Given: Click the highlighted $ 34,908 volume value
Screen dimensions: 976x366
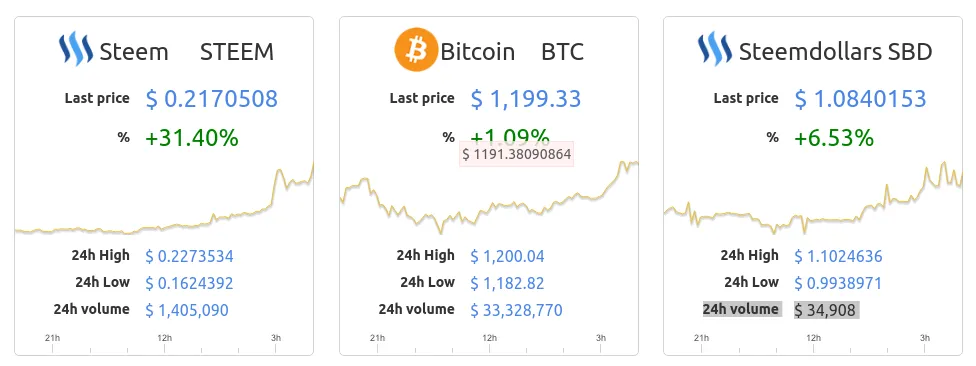Looking at the screenshot, I should click(826, 310).
